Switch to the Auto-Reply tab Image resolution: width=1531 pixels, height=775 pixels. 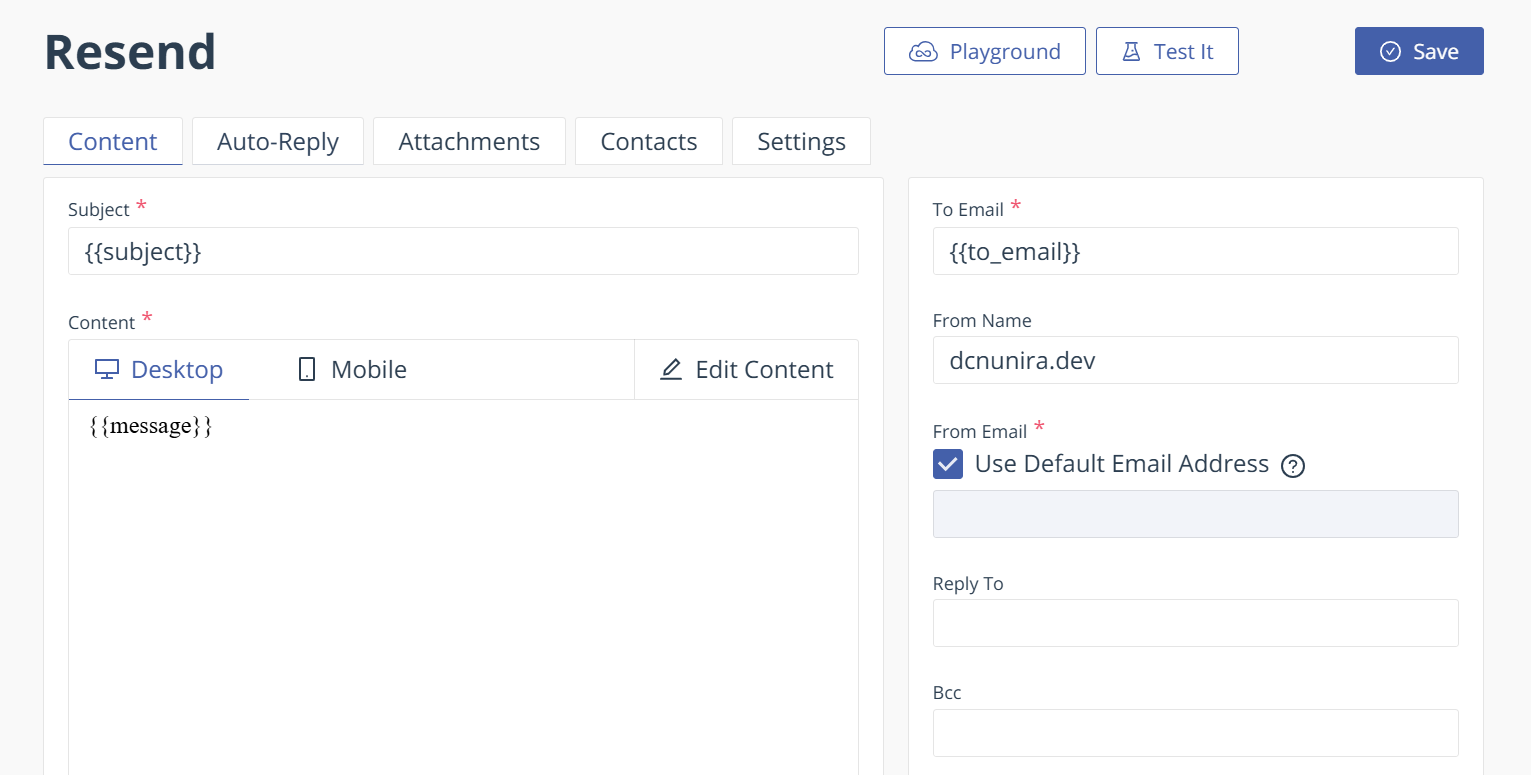(x=278, y=142)
